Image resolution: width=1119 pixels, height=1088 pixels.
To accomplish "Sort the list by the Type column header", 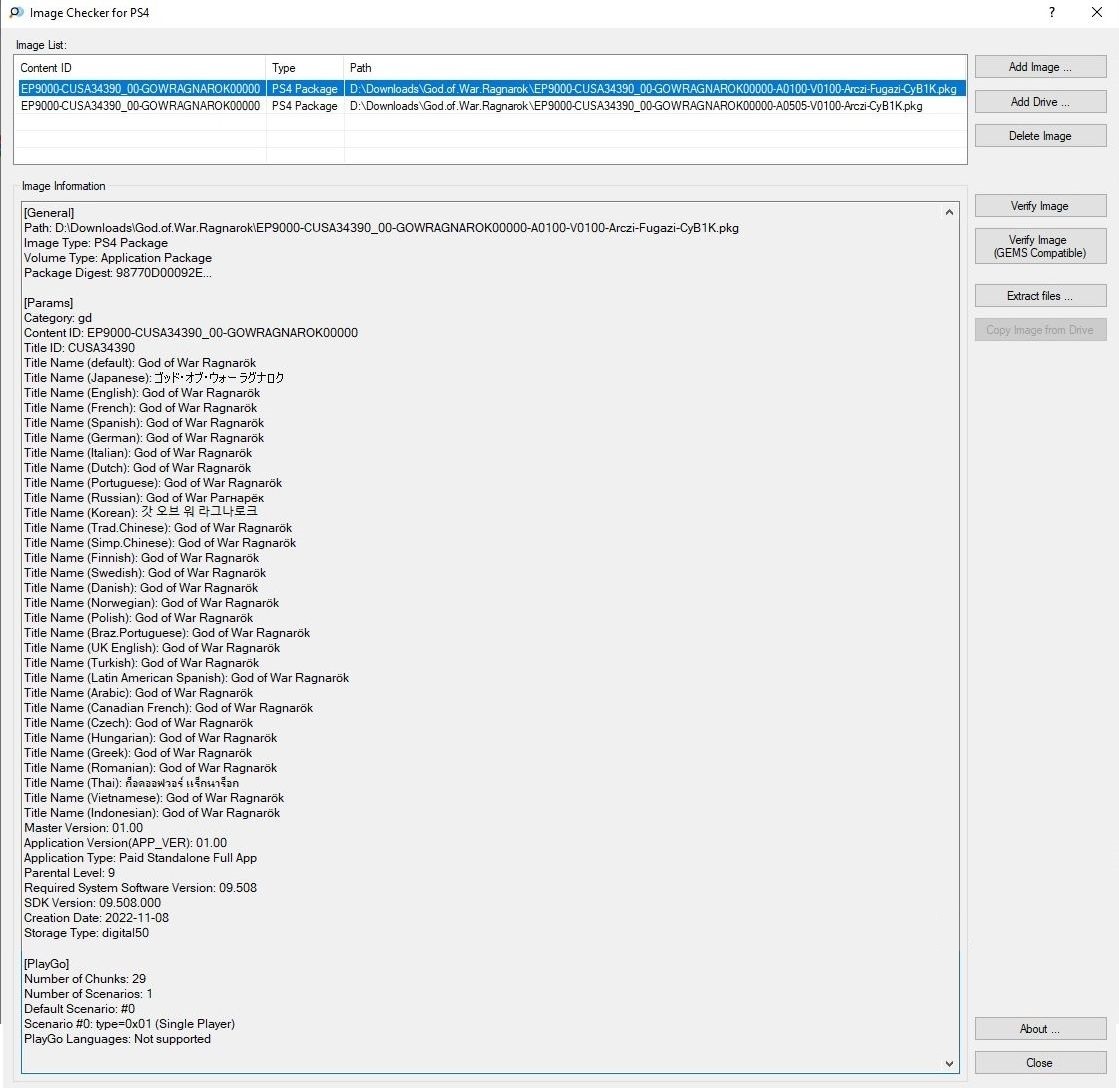I will click(x=305, y=68).
